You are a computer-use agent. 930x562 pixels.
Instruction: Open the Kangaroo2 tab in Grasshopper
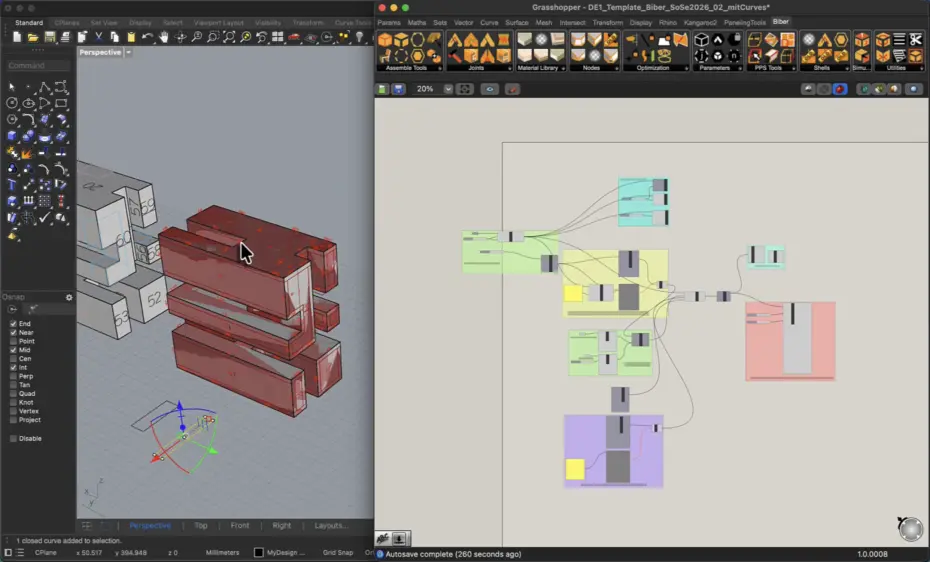(x=700, y=23)
